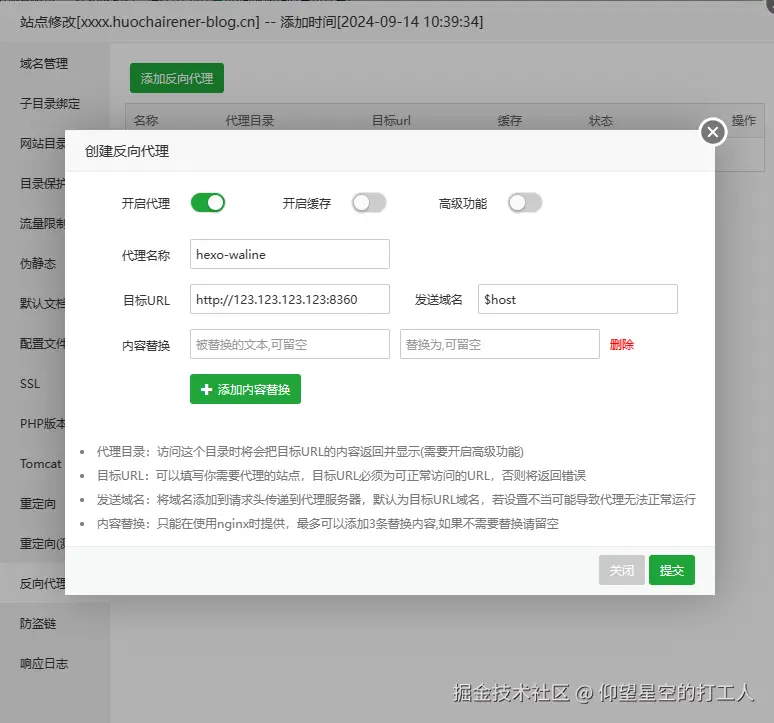Select 重定向 sidebar item
The image size is (774, 723).
pos(38,503)
